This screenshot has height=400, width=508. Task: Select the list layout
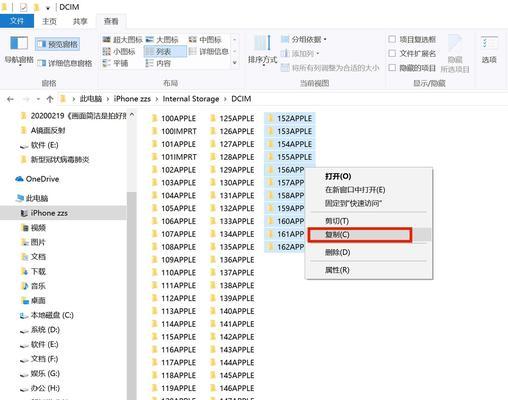(x=165, y=51)
